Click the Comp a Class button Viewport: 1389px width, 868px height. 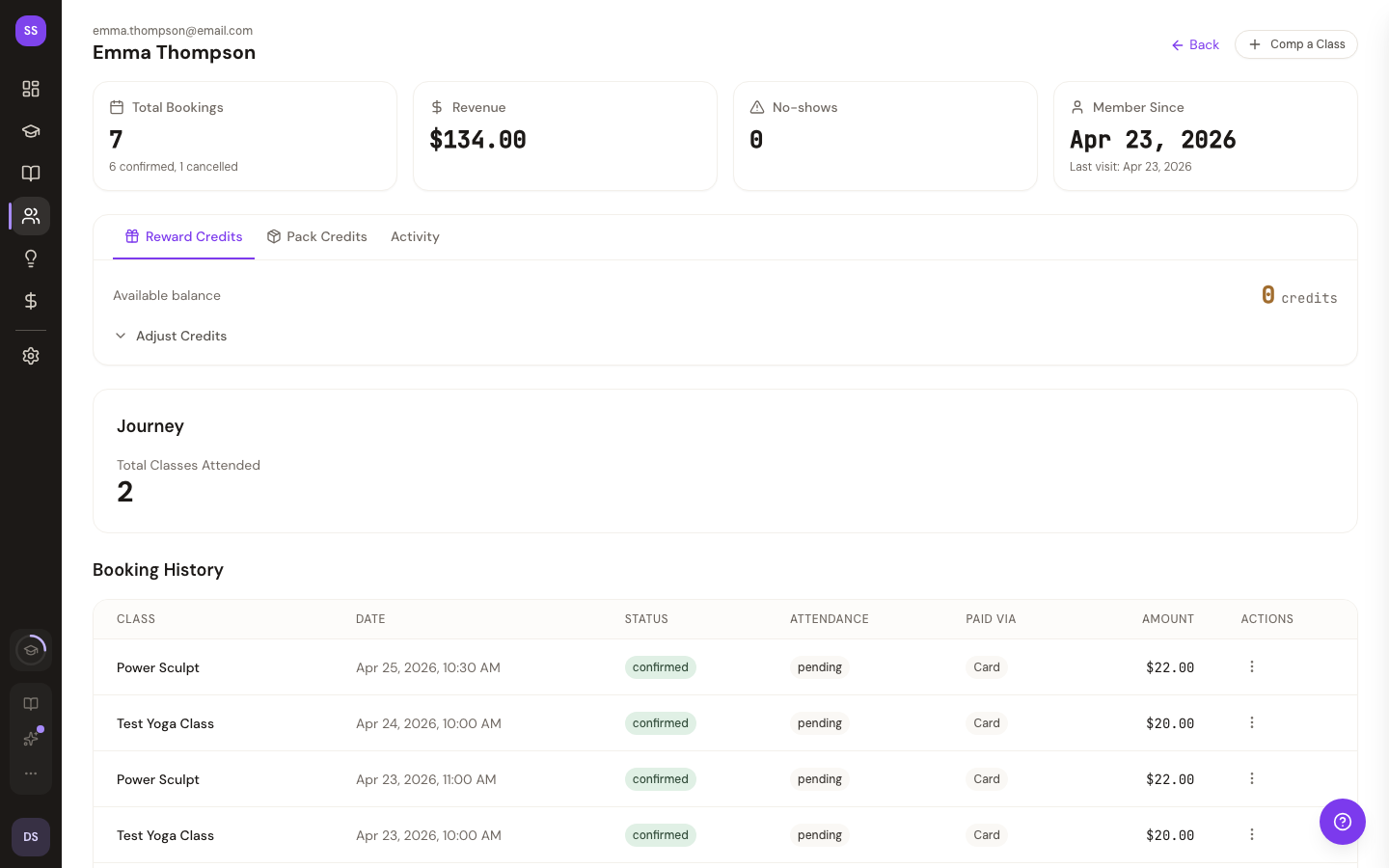(1295, 44)
